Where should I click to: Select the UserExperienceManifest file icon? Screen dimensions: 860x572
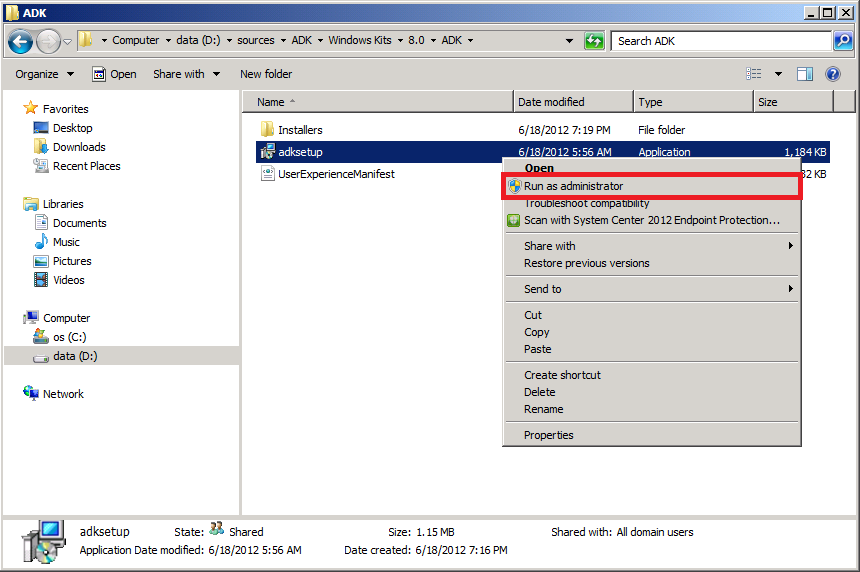267,174
